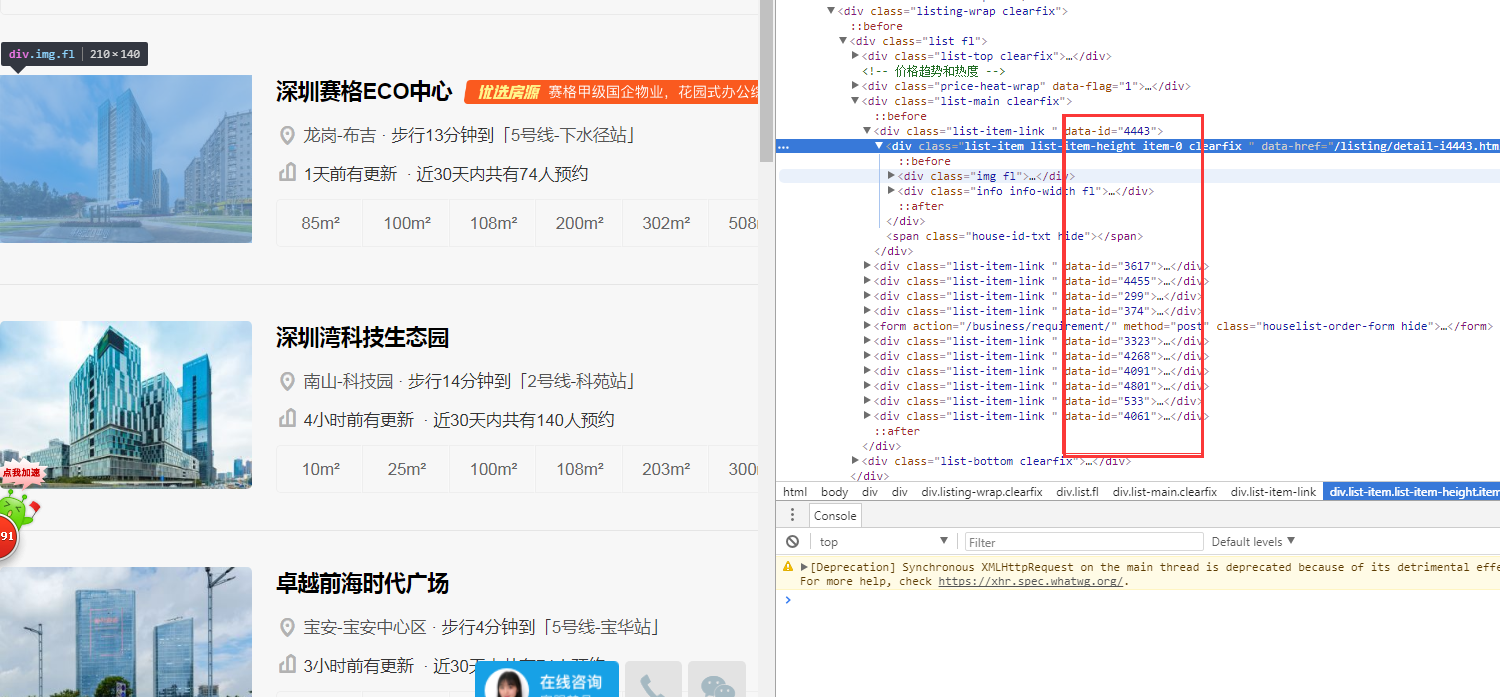Choose 302m² area for 深圳赛格ECO中心

(x=665, y=223)
